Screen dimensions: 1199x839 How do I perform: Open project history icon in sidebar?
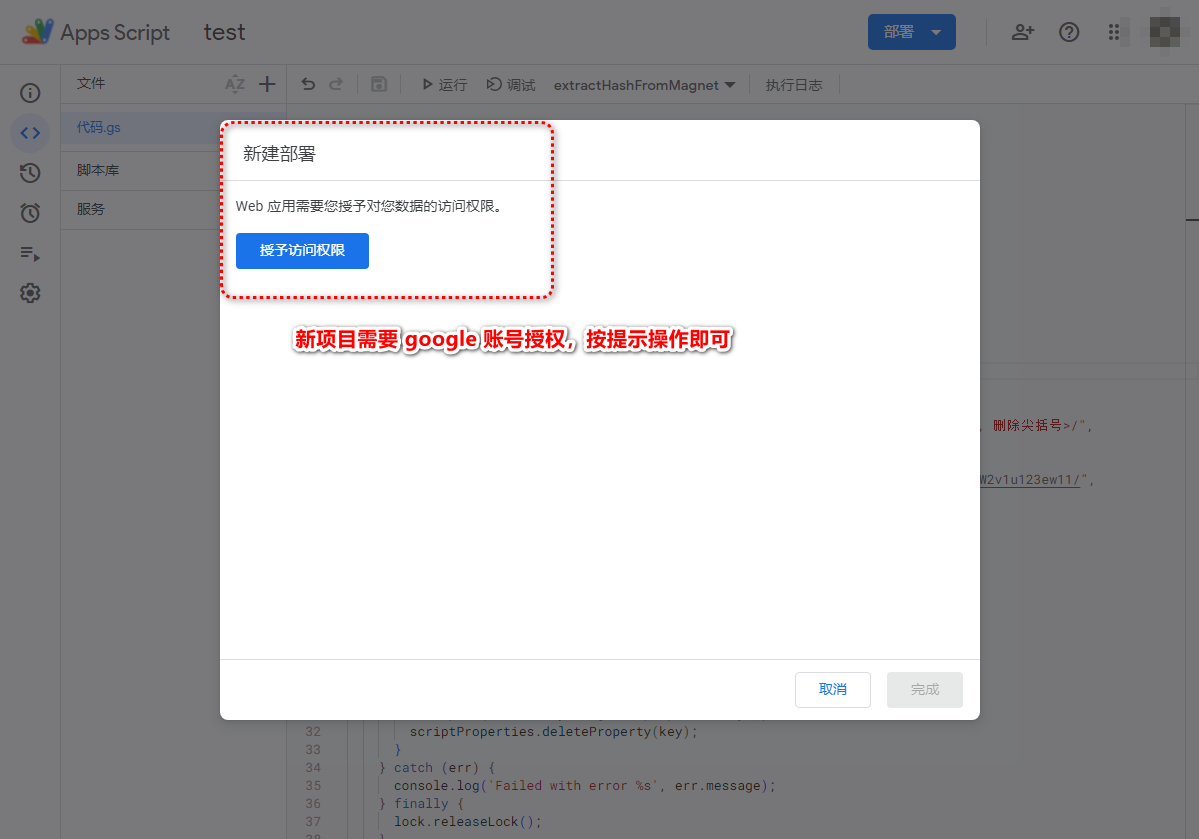[x=30, y=173]
